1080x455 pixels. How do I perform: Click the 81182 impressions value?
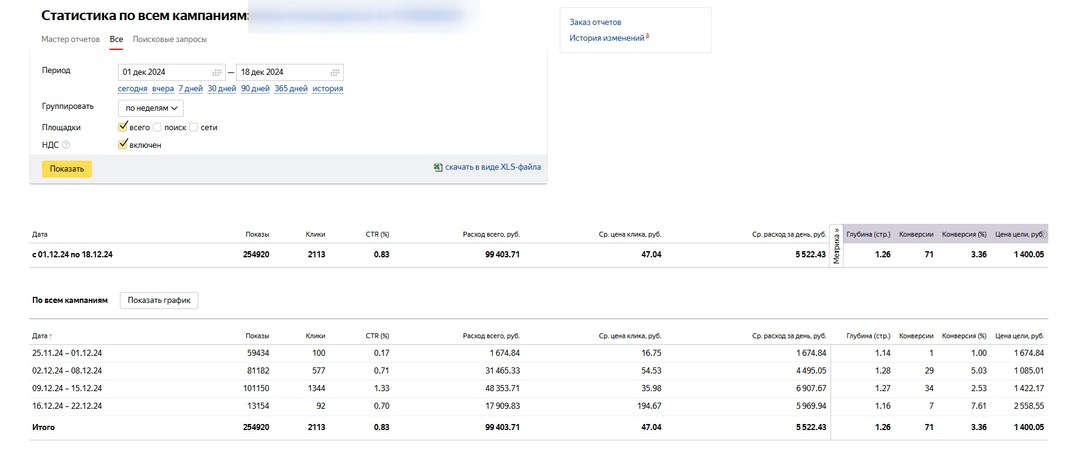coord(258,371)
